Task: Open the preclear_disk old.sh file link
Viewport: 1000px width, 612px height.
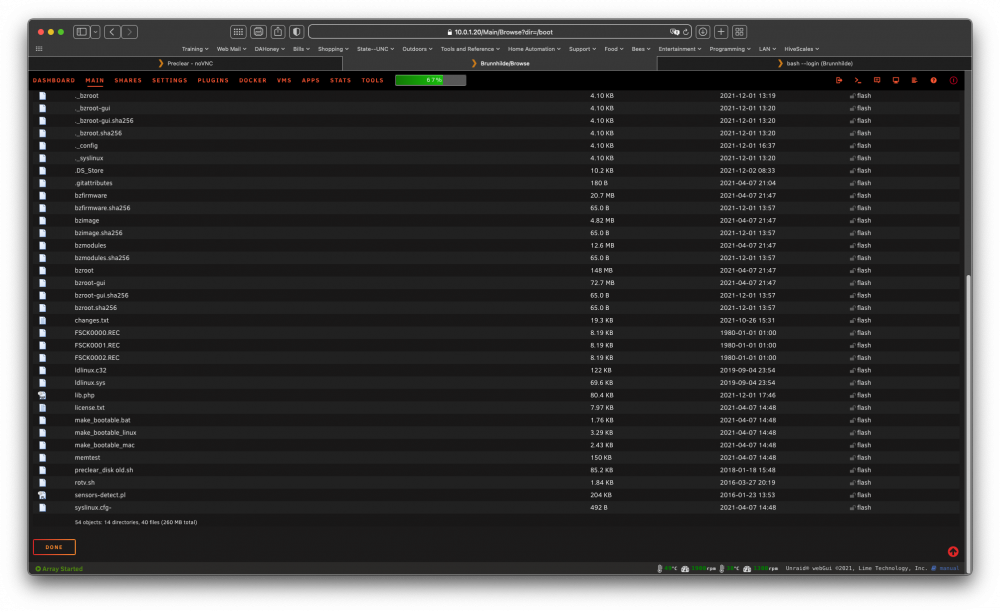Action: click(104, 470)
